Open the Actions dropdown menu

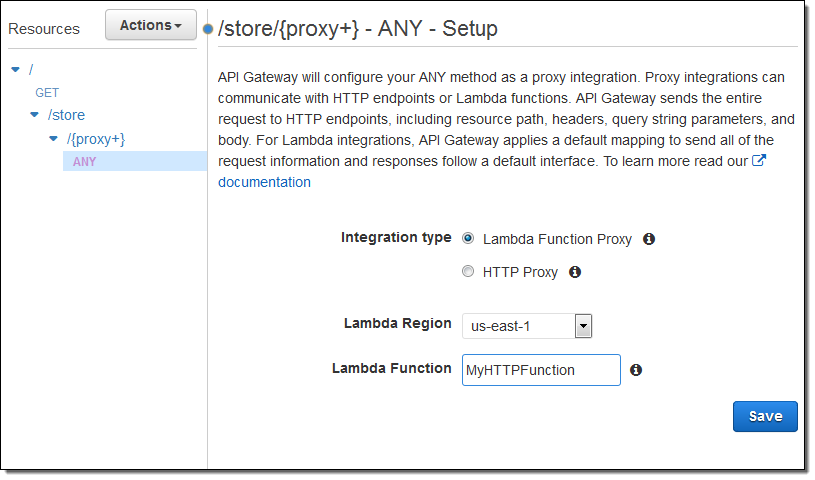tap(150, 25)
